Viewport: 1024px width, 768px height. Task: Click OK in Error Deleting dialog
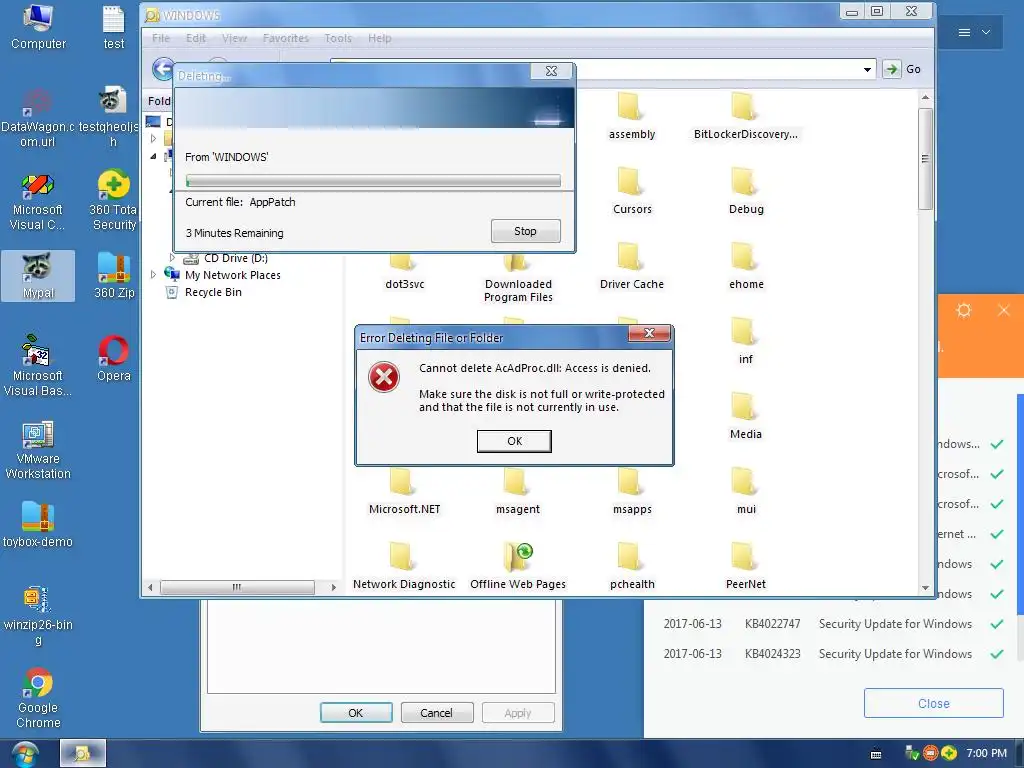point(514,441)
